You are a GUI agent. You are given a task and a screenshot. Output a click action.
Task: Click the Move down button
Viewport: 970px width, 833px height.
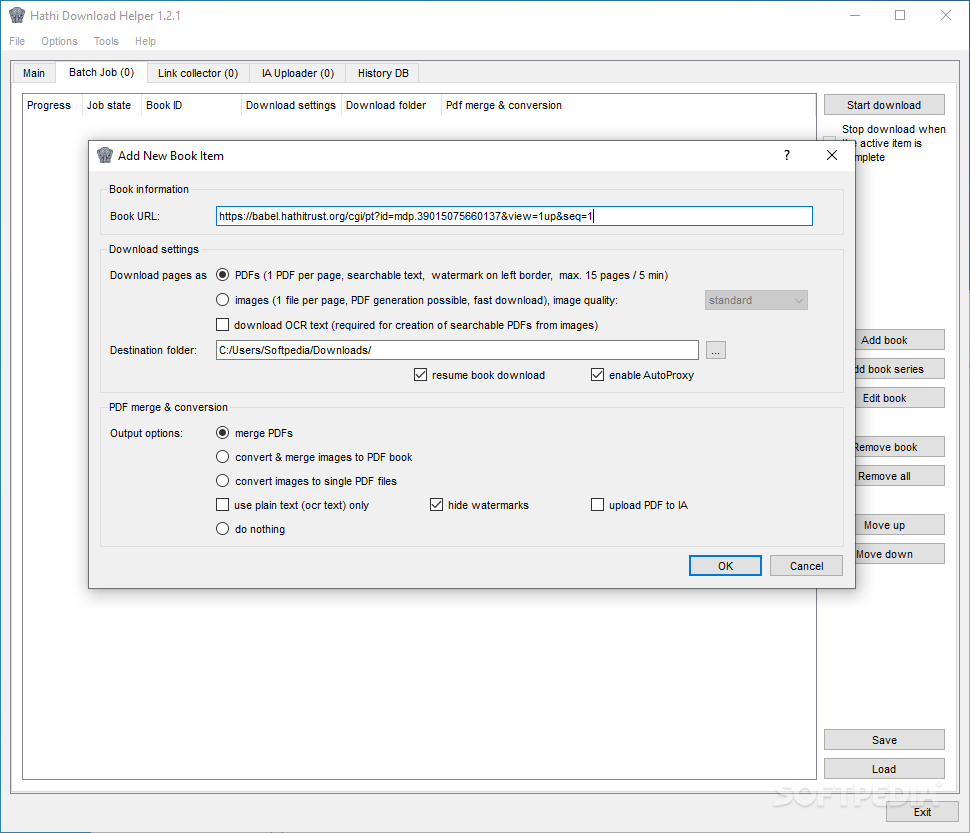(x=900, y=553)
